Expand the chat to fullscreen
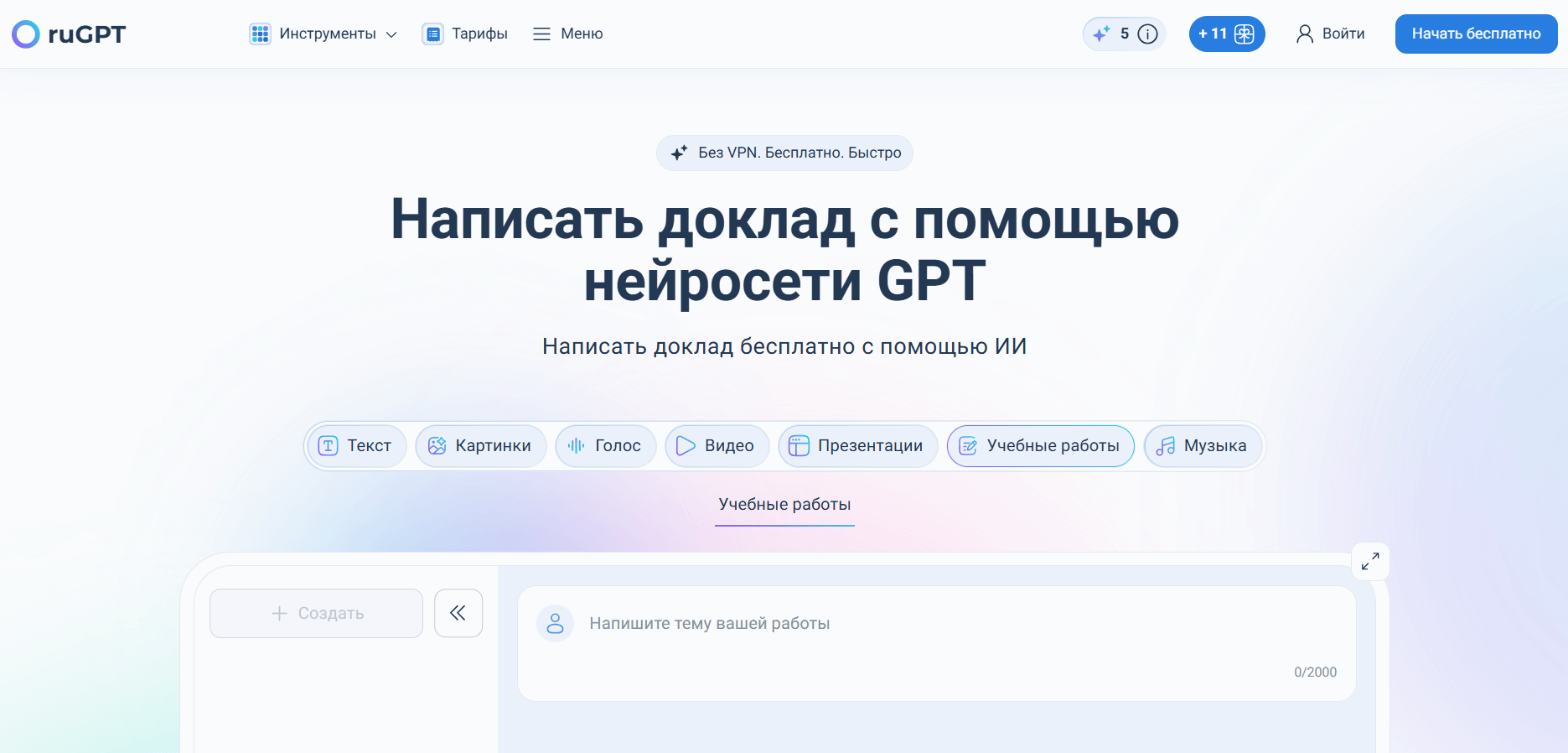This screenshot has width=1568, height=753. tap(1370, 562)
